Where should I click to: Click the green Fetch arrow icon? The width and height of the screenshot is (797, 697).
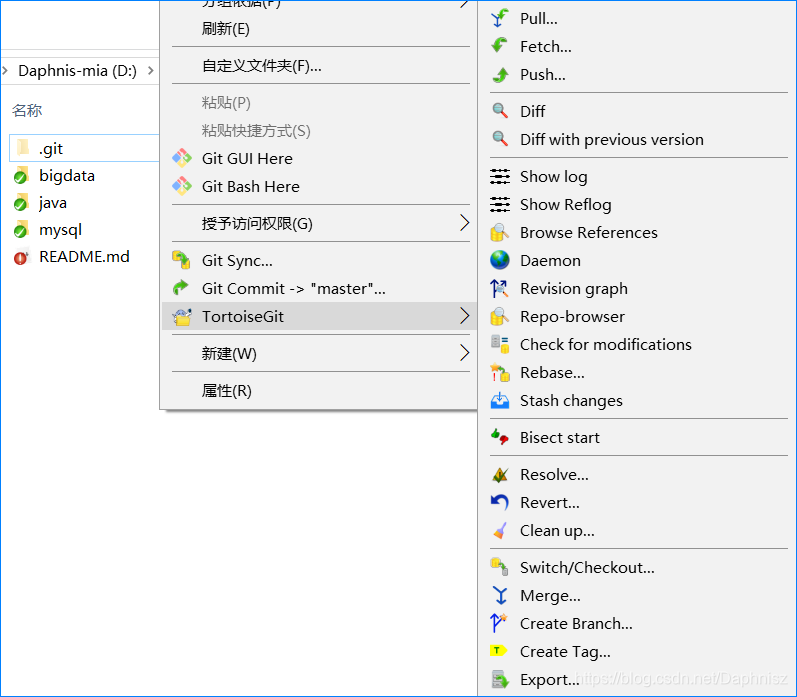pos(500,46)
